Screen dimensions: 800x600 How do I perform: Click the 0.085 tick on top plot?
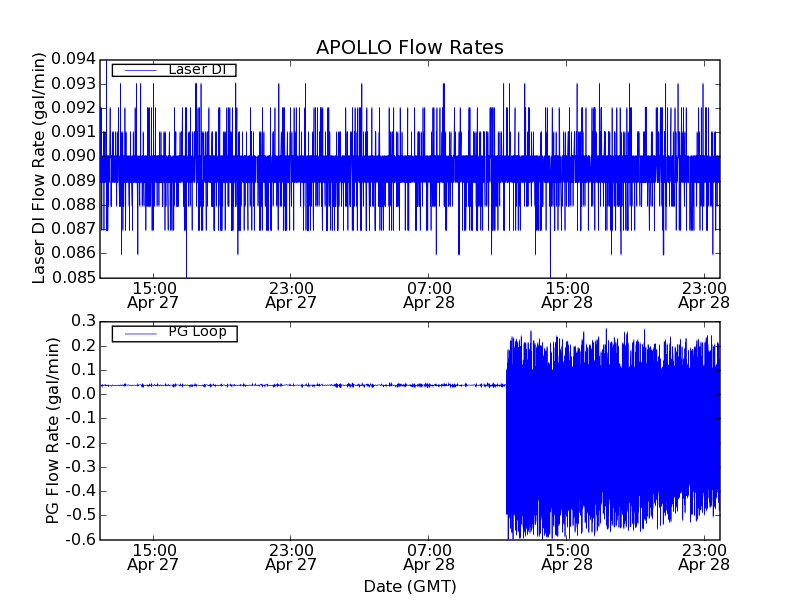coord(70,277)
